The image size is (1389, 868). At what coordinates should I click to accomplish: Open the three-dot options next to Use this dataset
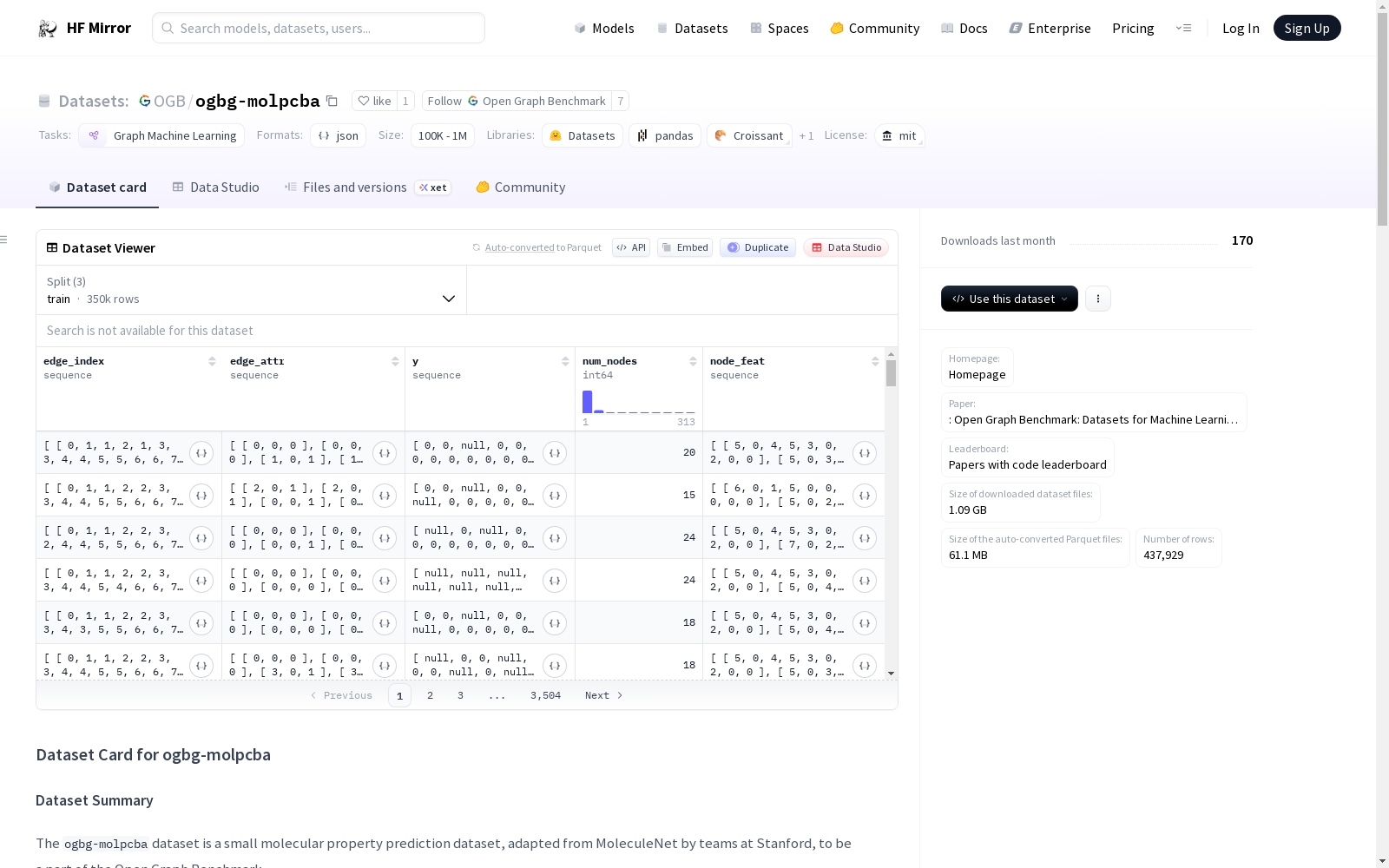1098,299
